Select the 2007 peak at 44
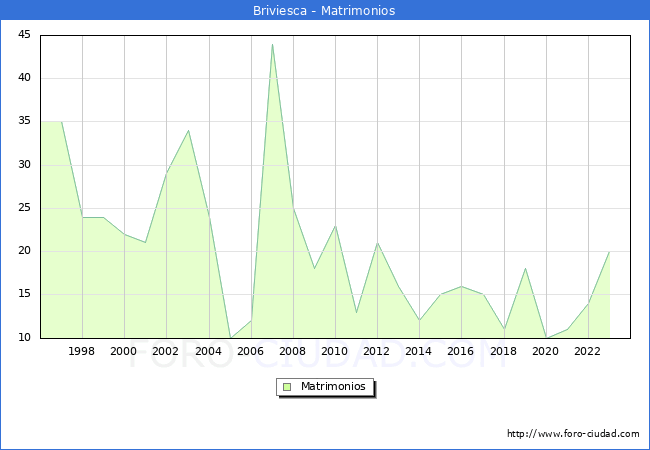The width and height of the screenshot is (650, 450). pyautogui.click(x=272, y=44)
